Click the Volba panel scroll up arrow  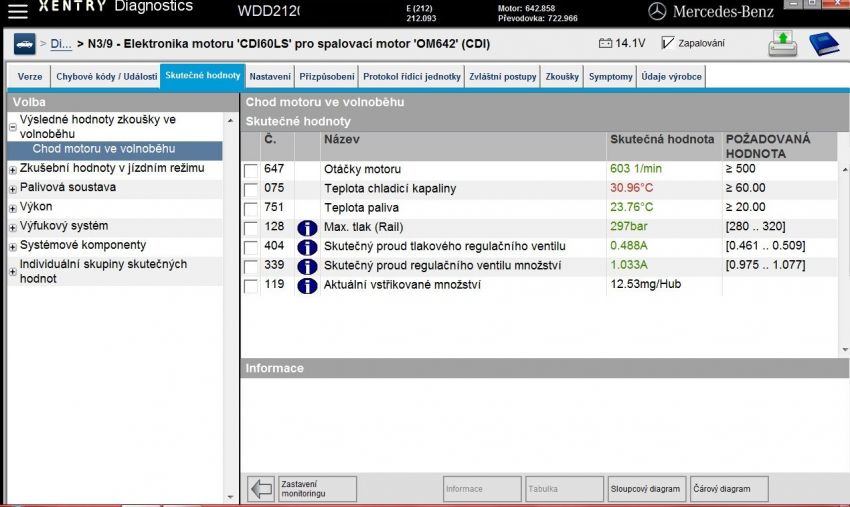230,120
